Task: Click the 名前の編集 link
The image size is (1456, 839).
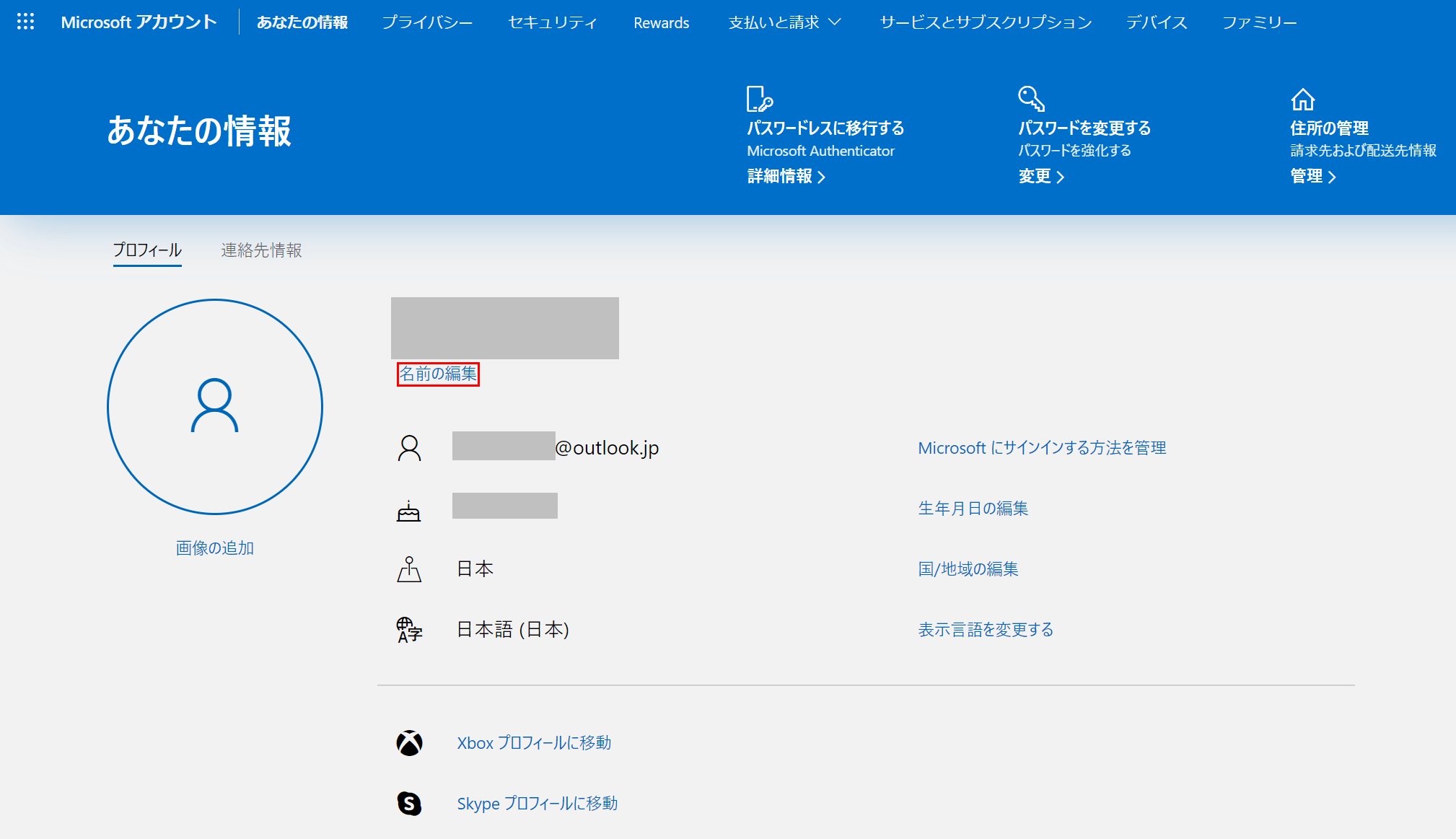Action: [x=438, y=374]
